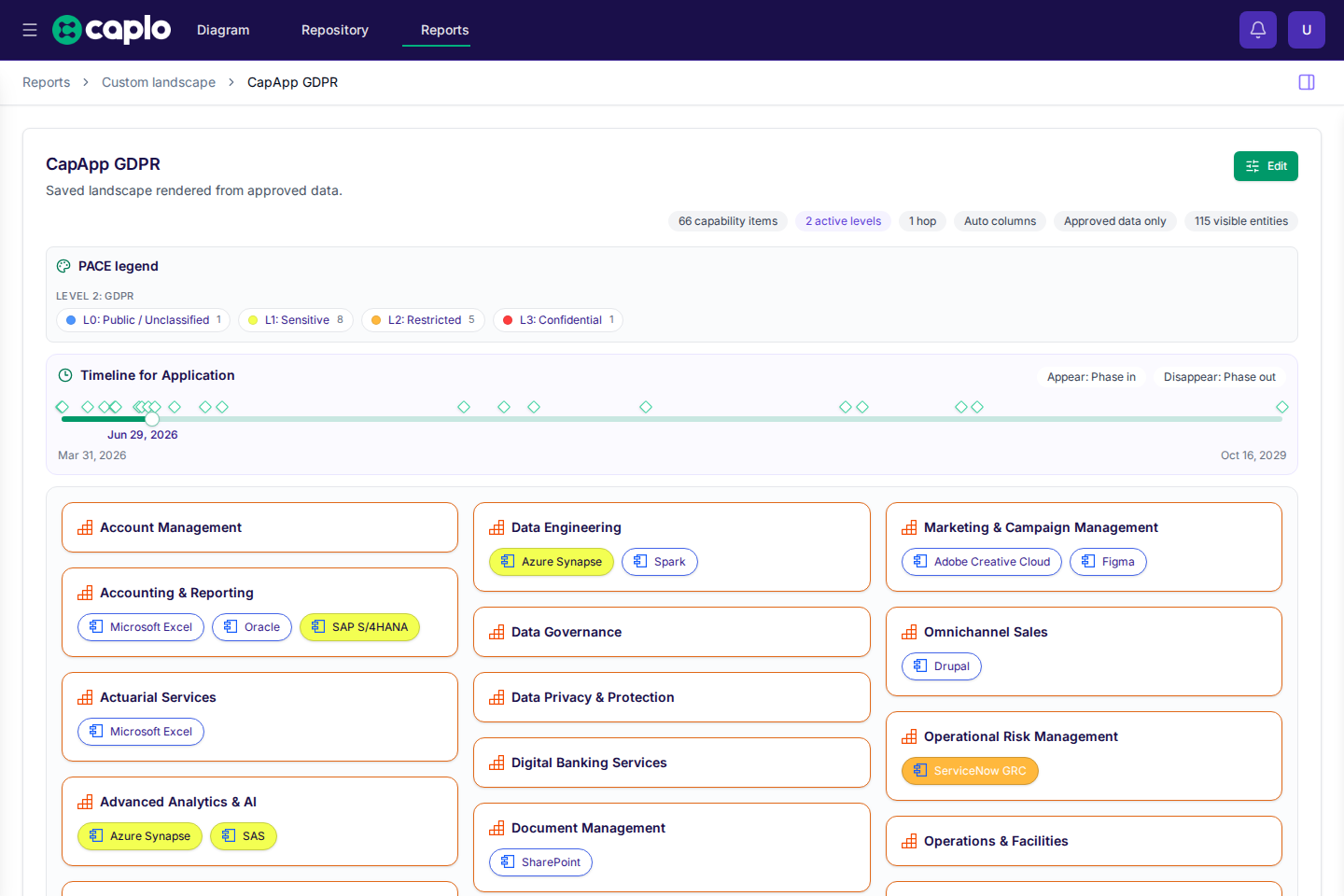
Task: Click the Account Management capability icon
Action: 85,527
